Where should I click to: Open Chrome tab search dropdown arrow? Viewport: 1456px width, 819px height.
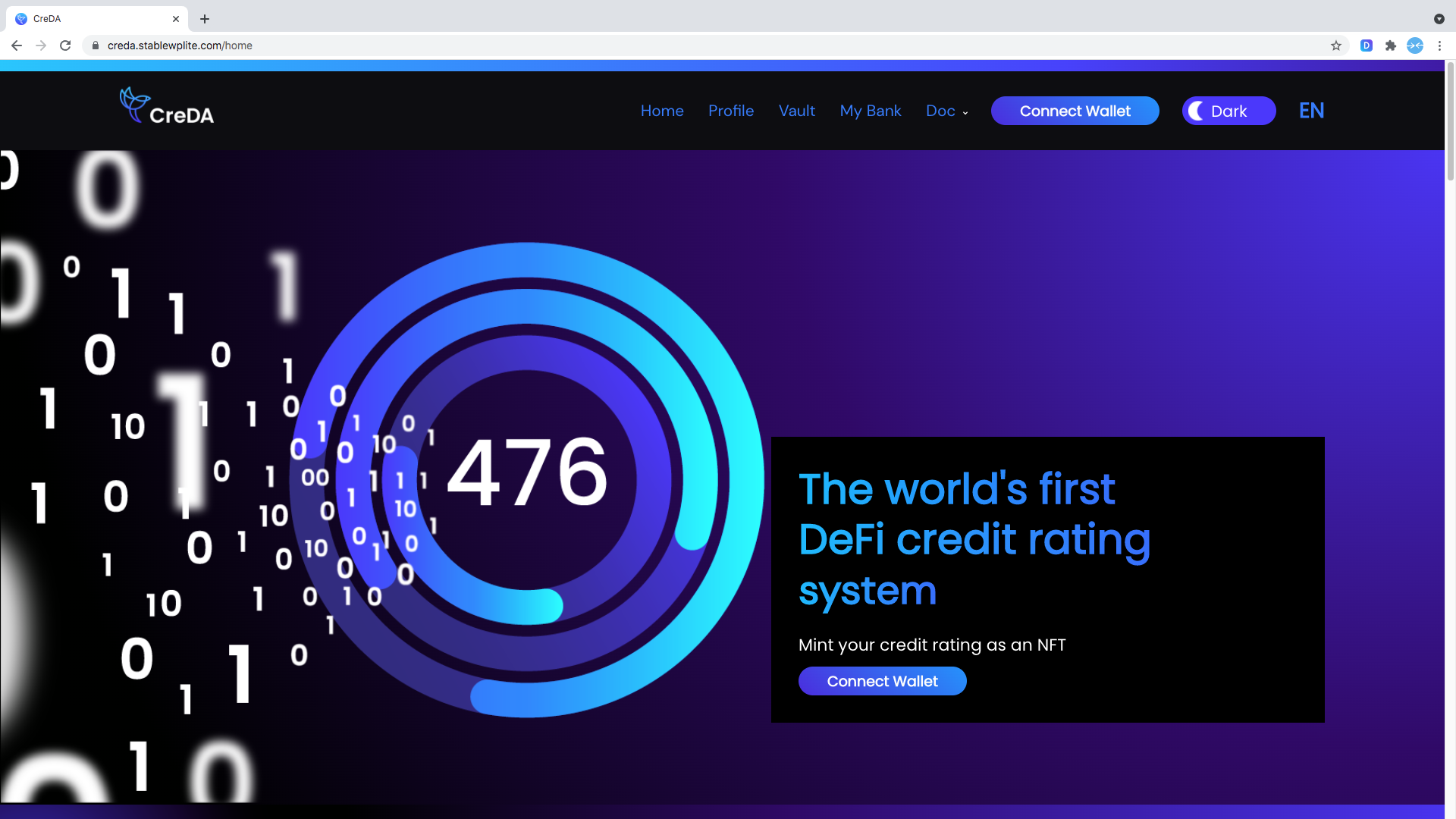(x=1439, y=19)
